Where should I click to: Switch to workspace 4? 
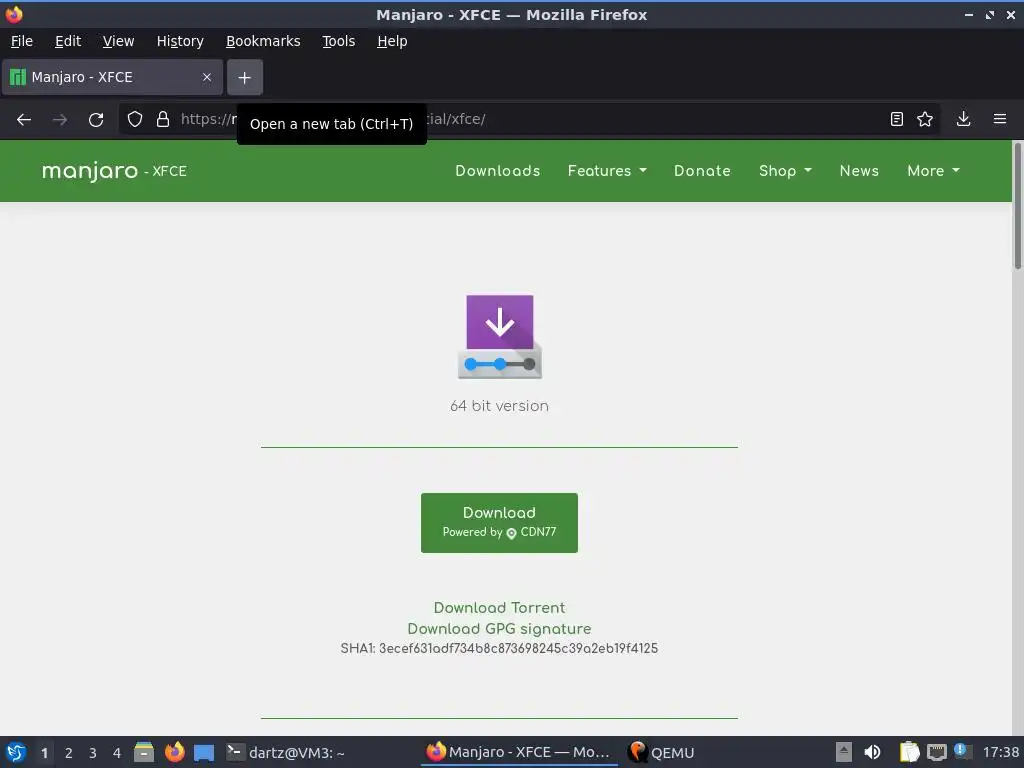pos(117,753)
